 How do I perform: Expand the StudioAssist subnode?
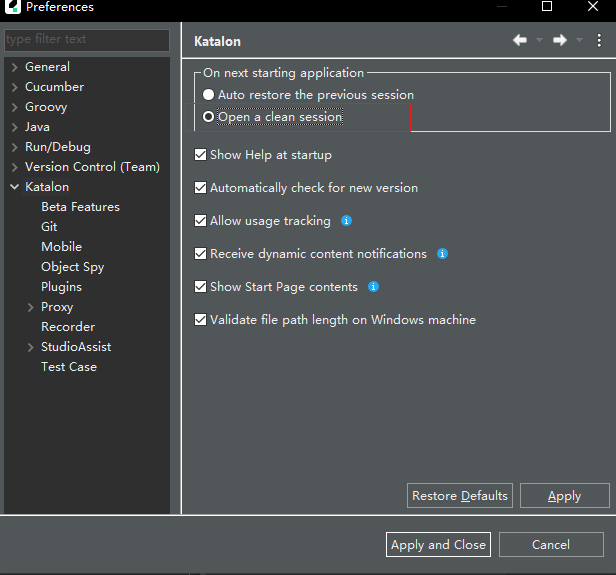click(31, 347)
